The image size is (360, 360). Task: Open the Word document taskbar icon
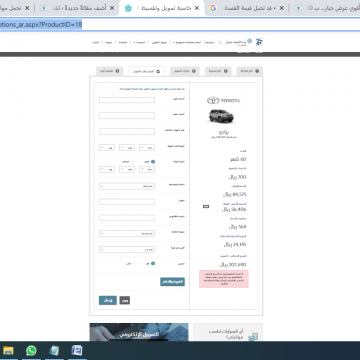click(77, 350)
